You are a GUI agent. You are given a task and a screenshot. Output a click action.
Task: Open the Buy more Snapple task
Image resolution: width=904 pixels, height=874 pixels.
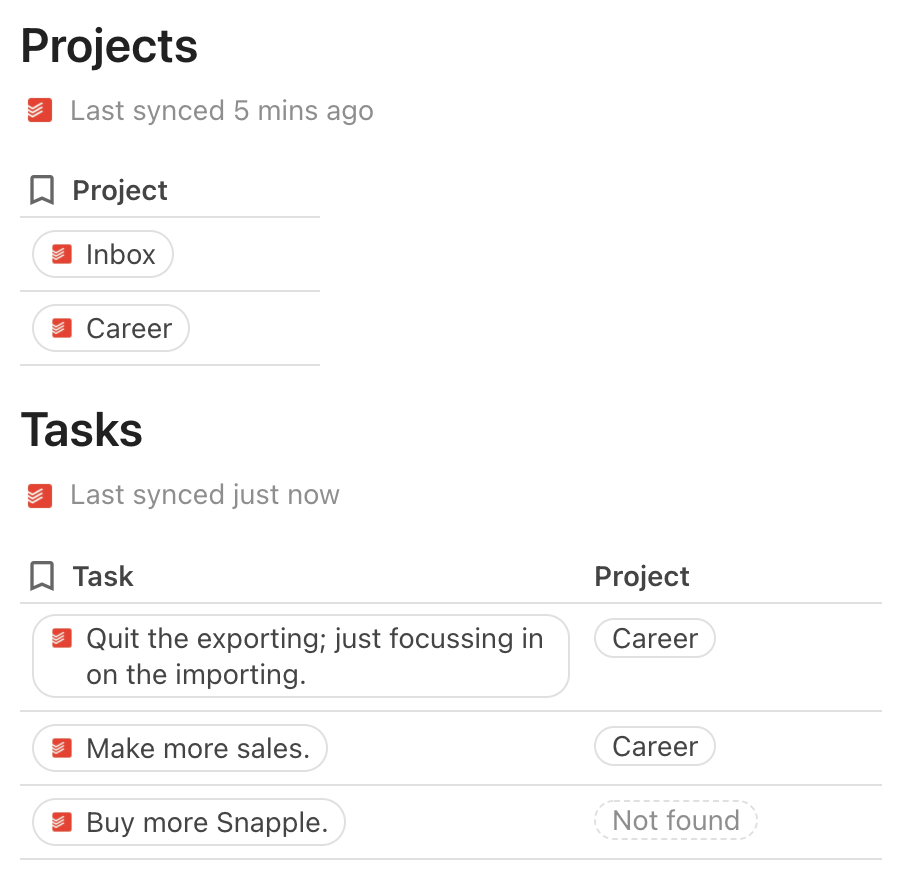[x=188, y=822]
